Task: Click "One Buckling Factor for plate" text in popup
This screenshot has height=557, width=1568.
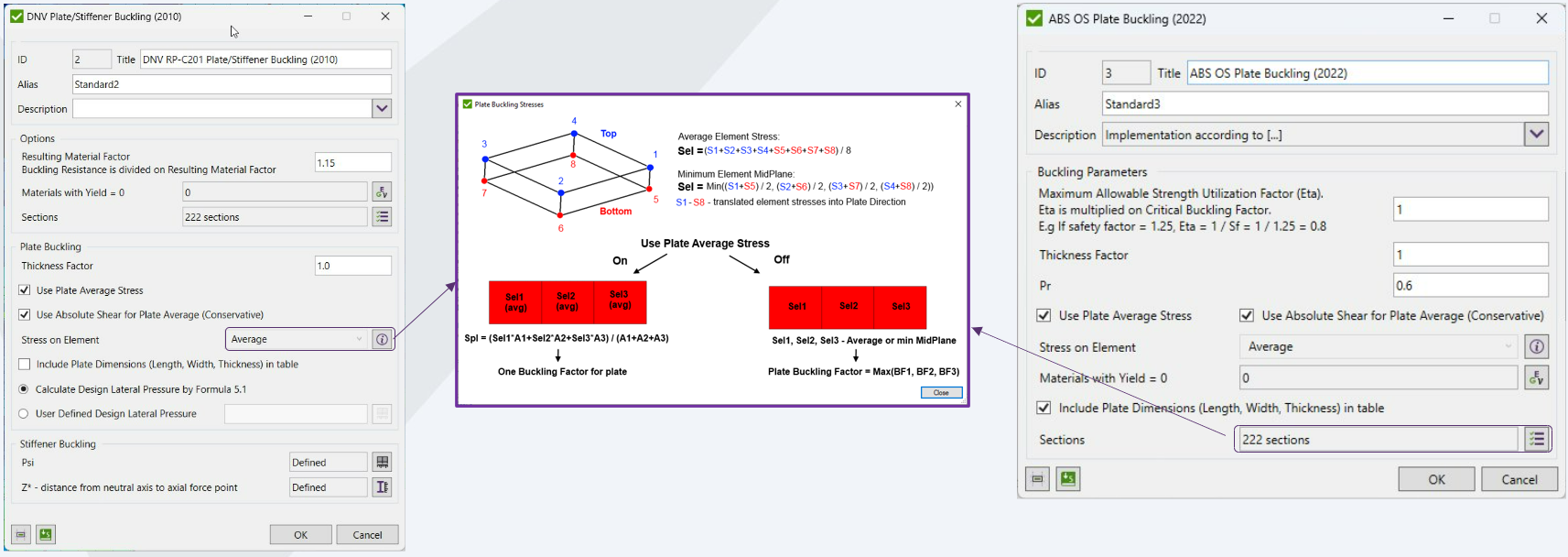Action: pos(562,371)
